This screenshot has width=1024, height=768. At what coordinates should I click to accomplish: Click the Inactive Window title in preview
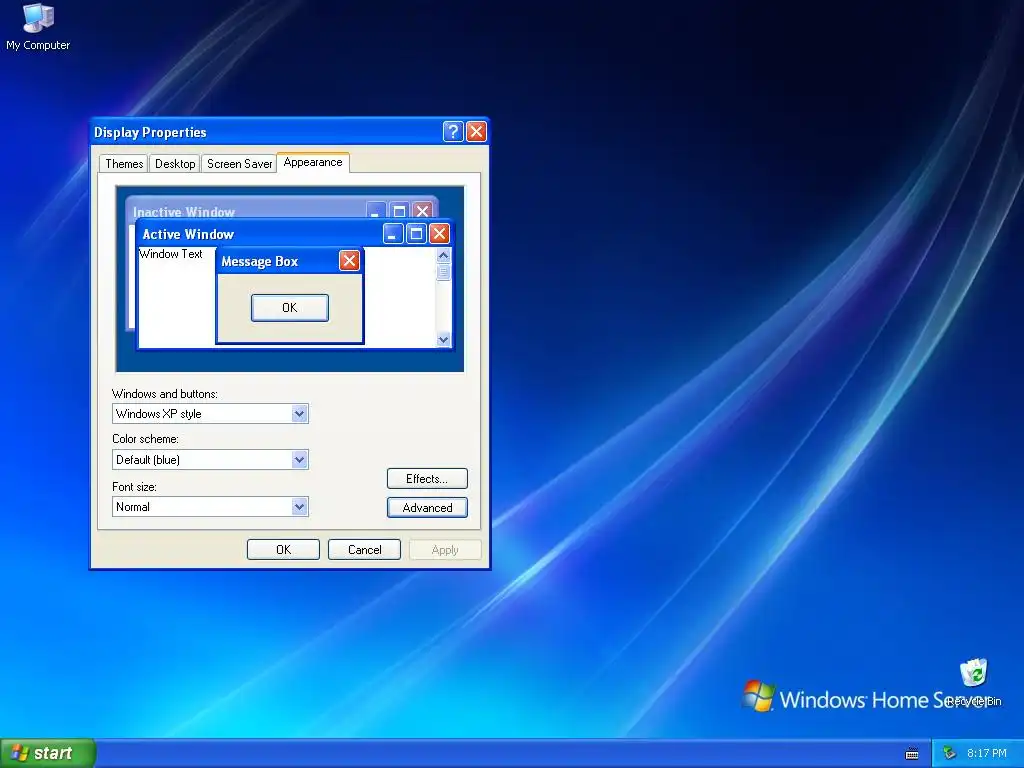184,212
